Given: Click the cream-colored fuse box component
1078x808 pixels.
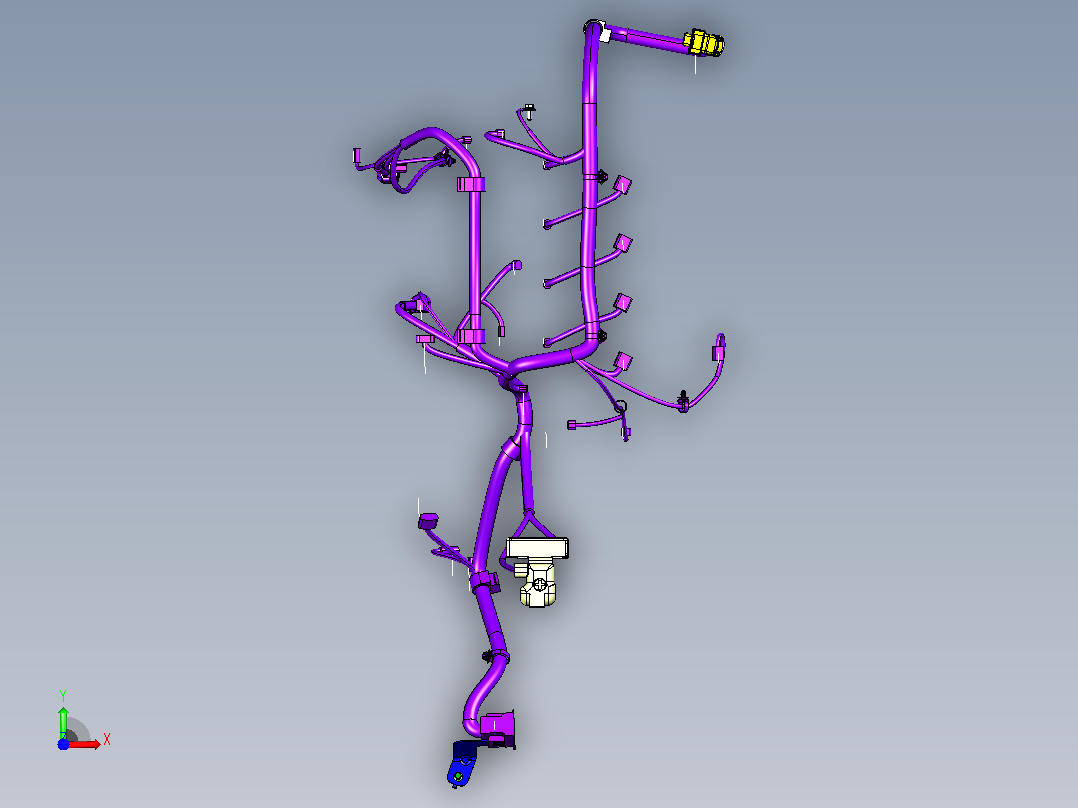Looking at the screenshot, I should pyautogui.click(x=537, y=571).
